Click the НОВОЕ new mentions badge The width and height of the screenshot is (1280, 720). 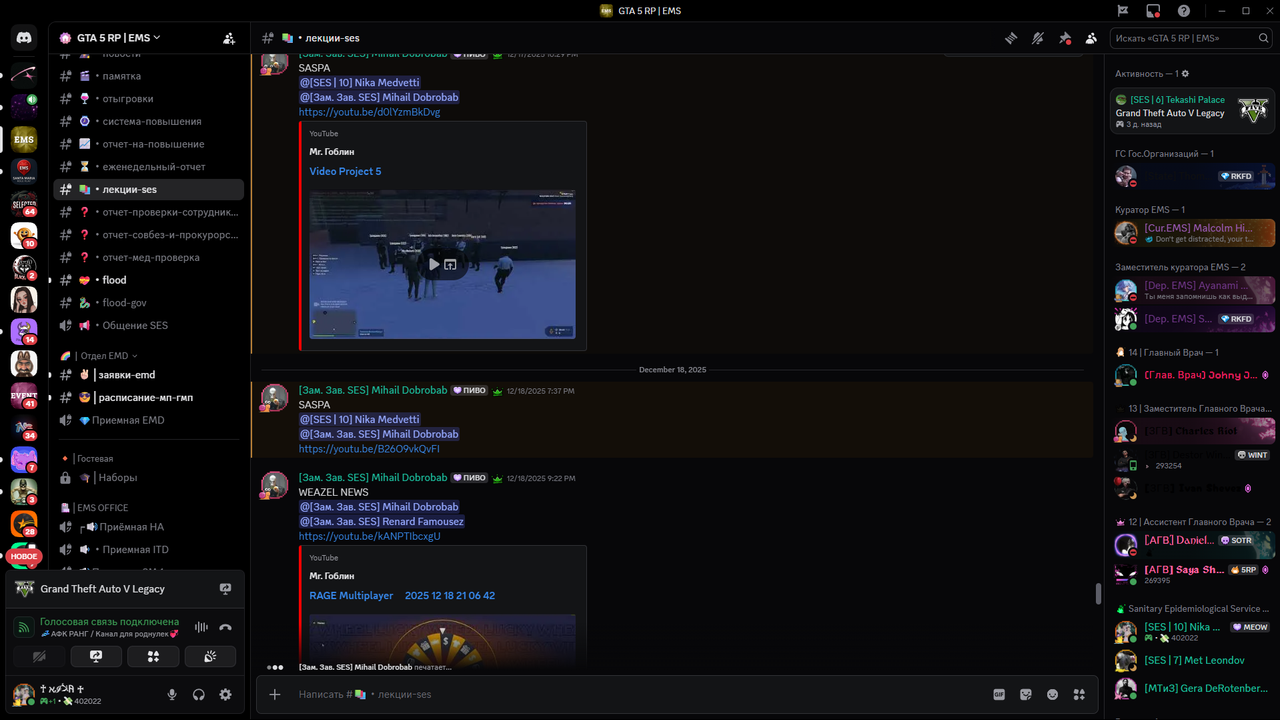(x=24, y=556)
